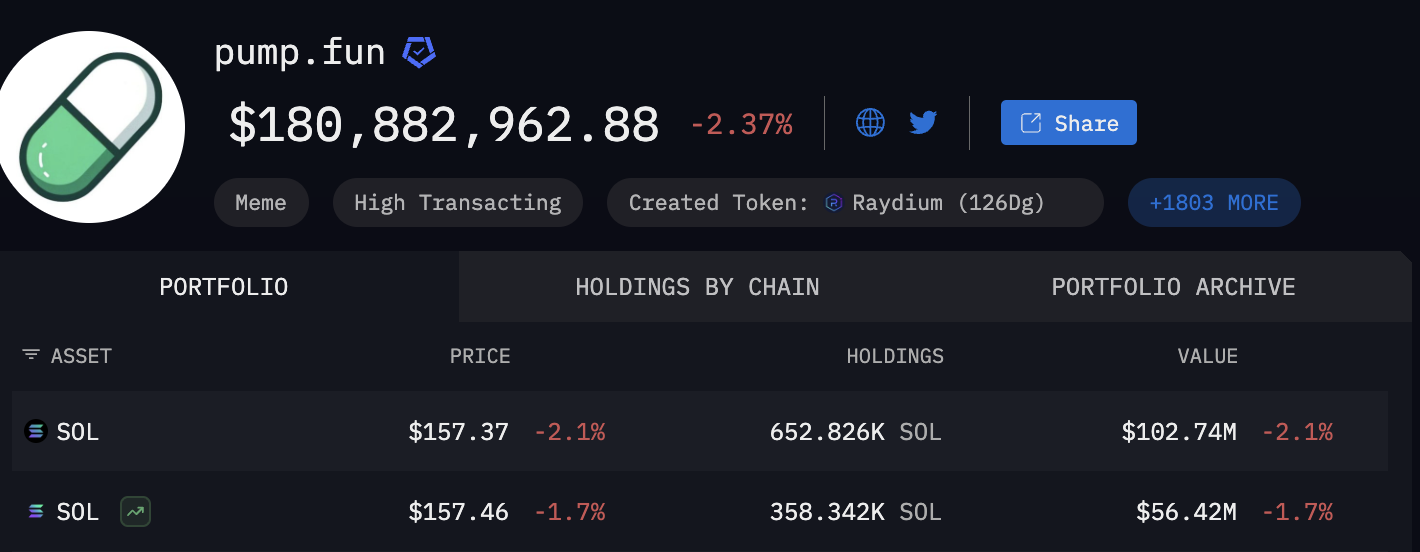Click the Share button
This screenshot has width=1420, height=552.
click(x=1068, y=123)
